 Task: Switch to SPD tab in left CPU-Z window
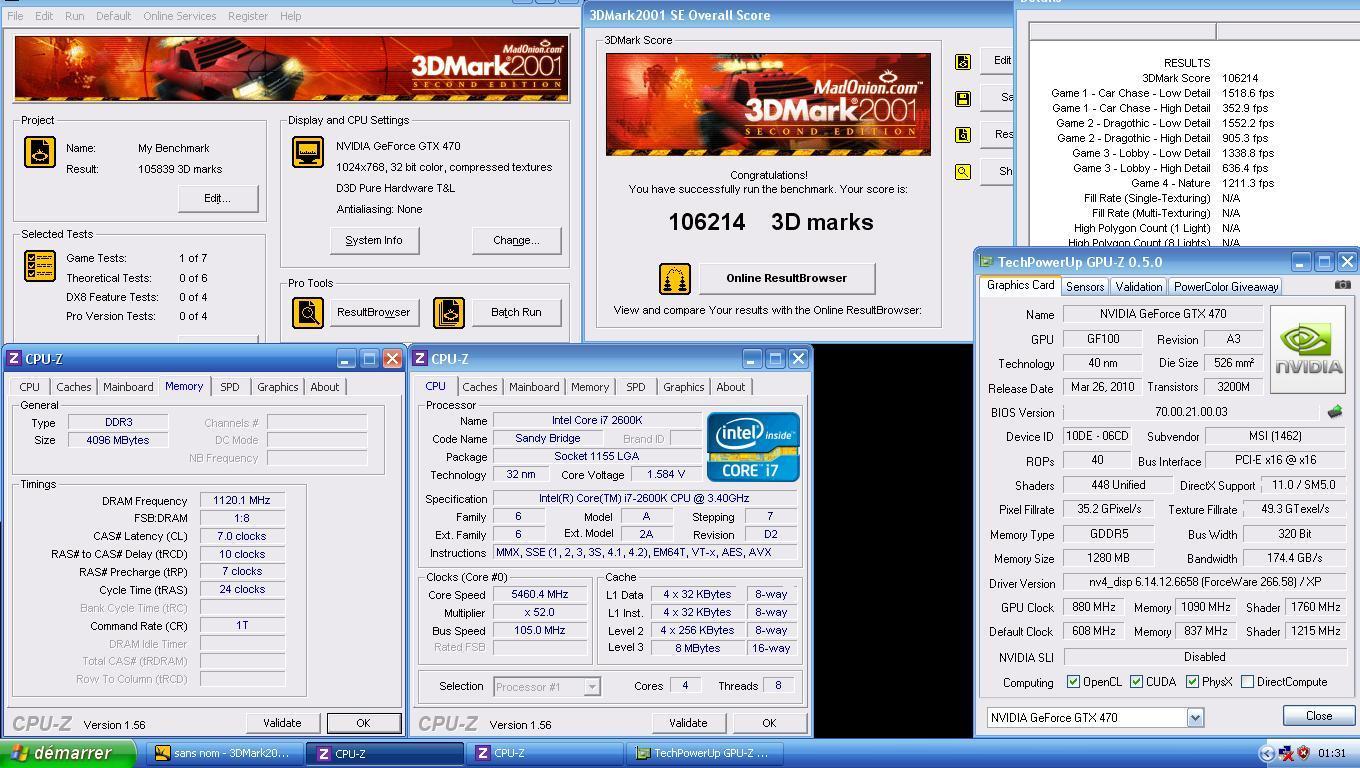pos(230,387)
